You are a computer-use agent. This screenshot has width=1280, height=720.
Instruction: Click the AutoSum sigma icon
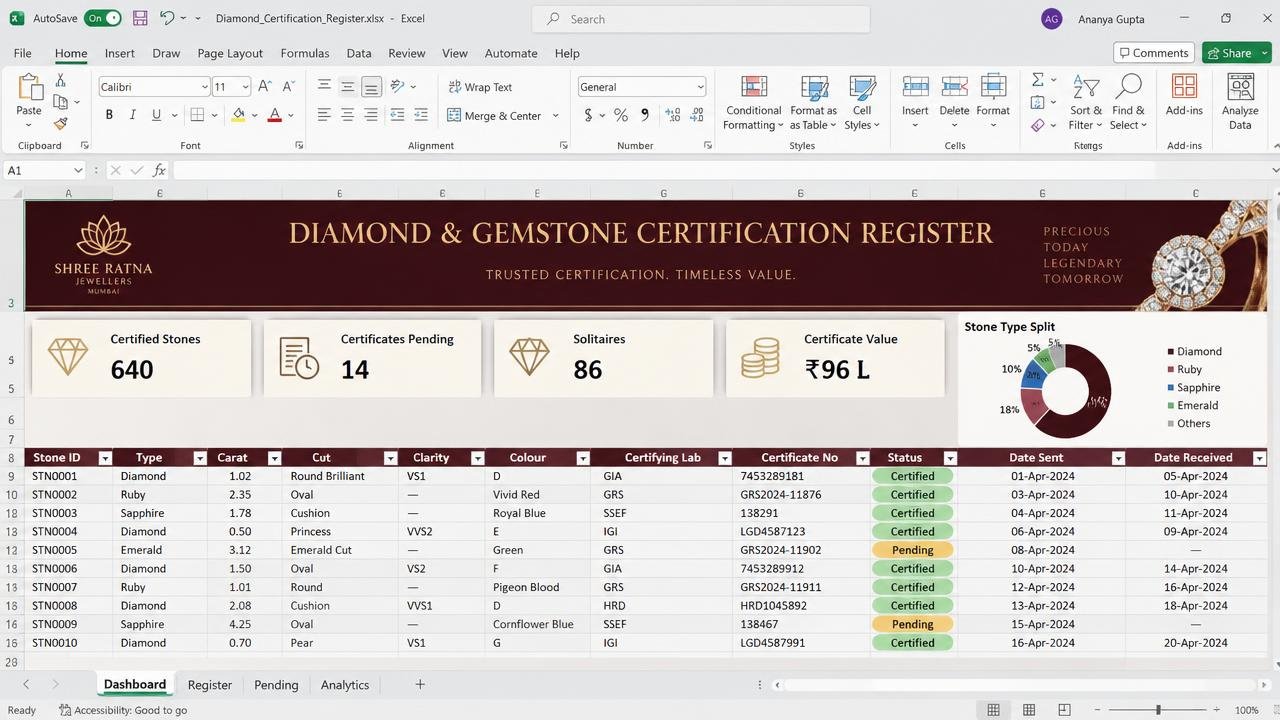pyautogui.click(x=1038, y=79)
